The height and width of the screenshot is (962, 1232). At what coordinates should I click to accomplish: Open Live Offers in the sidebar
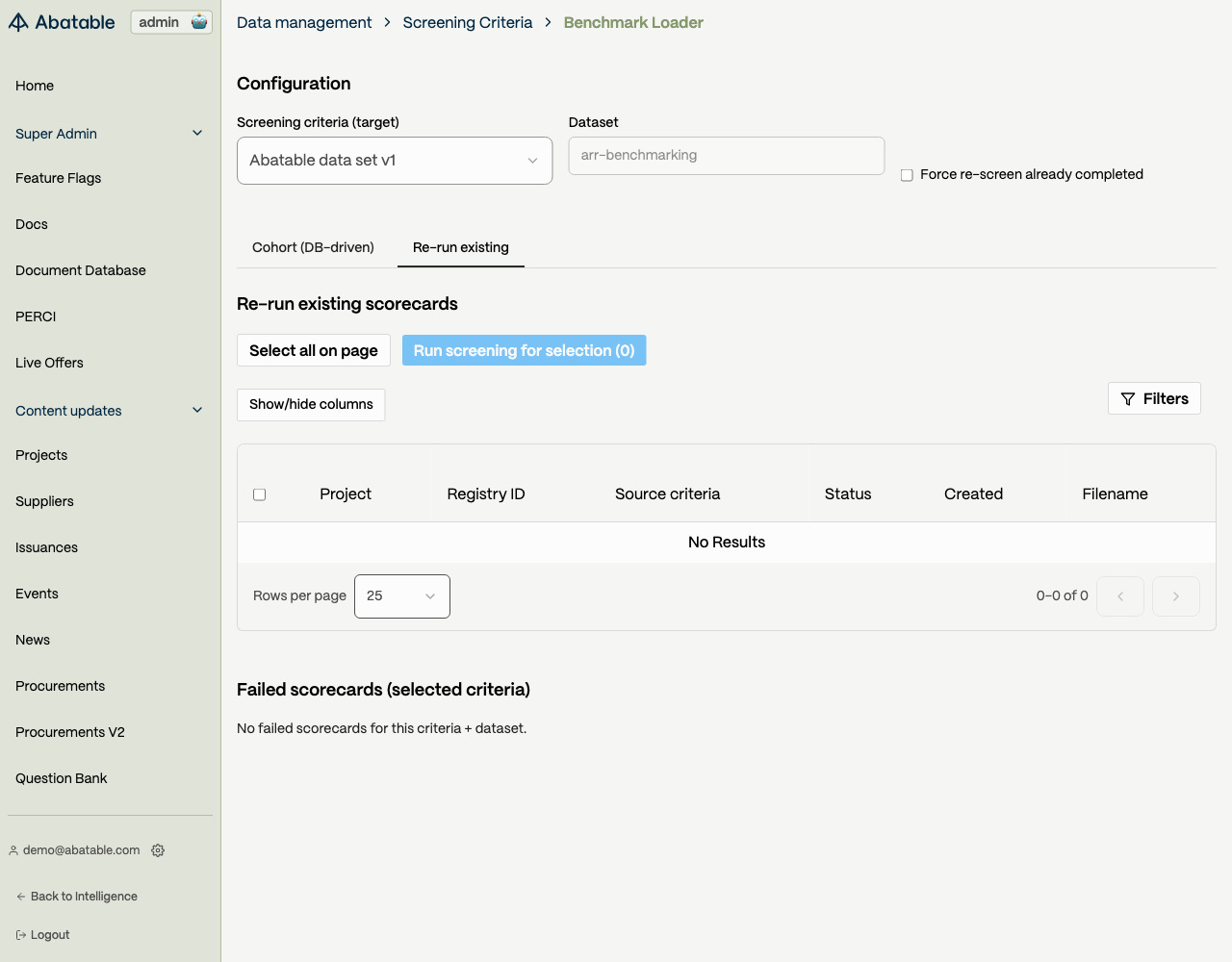pos(49,363)
